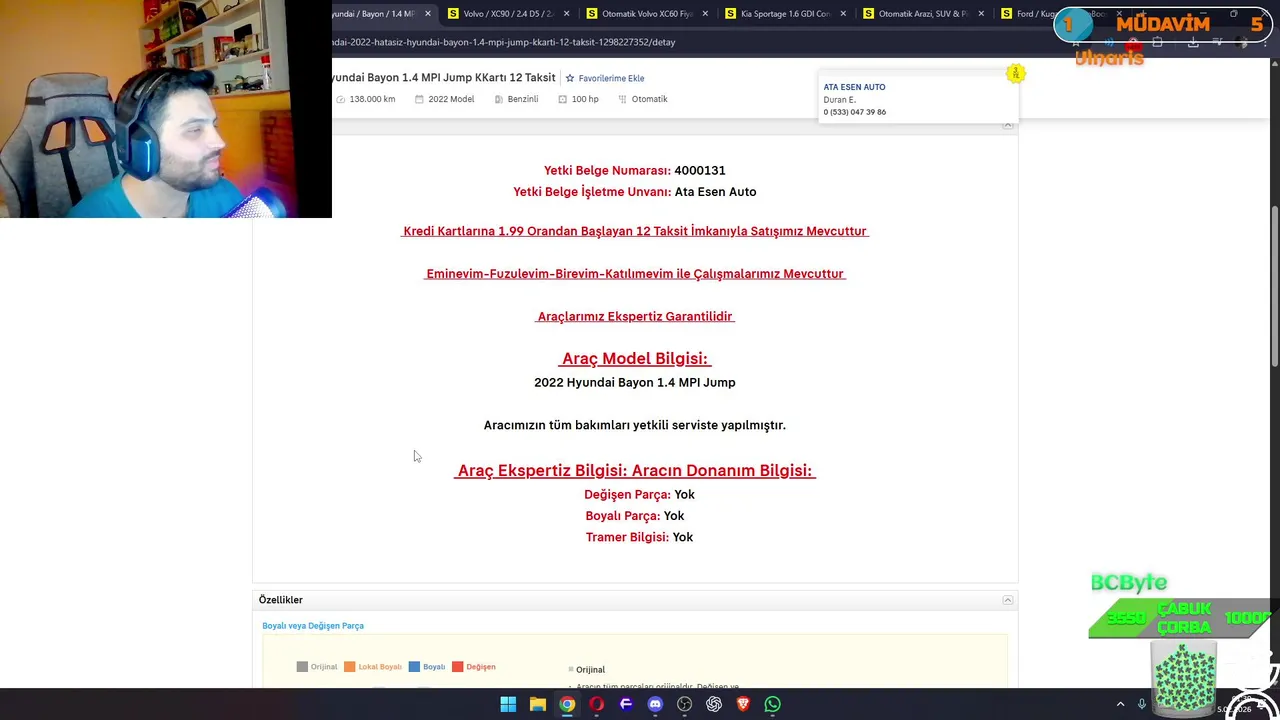Click the Eminevim-Fuzulevim-Birevim-Katılımevim text line
Screen dimensions: 1280x720
pos(635,274)
